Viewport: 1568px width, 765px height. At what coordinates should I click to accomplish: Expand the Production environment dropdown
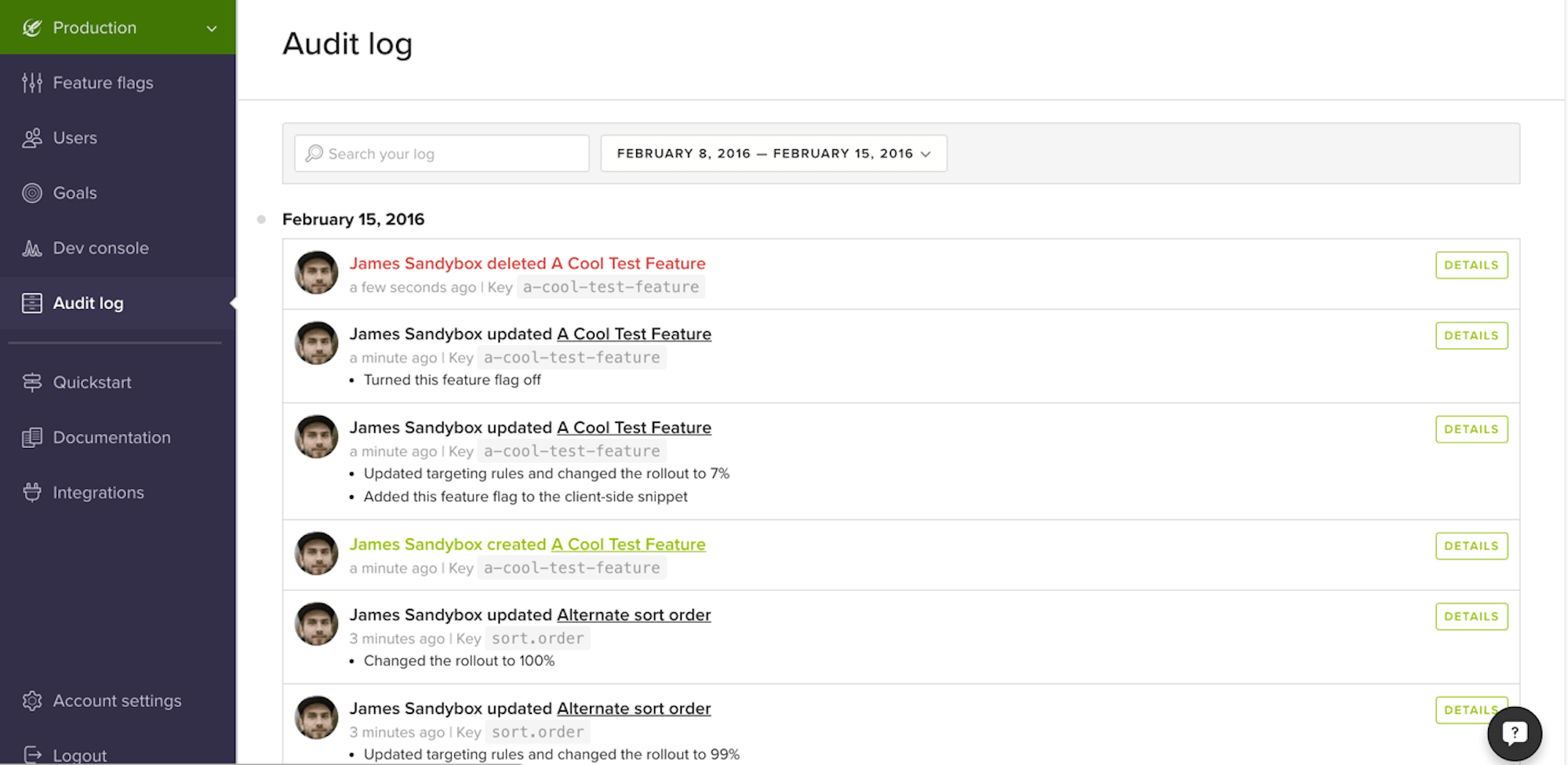(118, 27)
